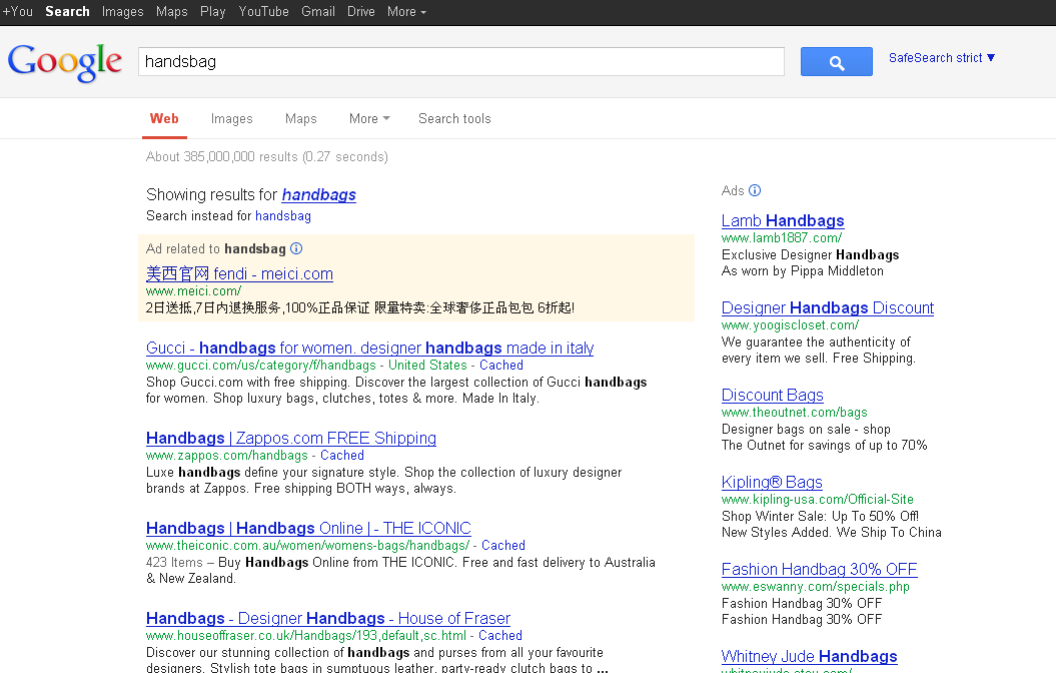Expand the More dropdown under search box
1056x673 pixels.
click(369, 119)
